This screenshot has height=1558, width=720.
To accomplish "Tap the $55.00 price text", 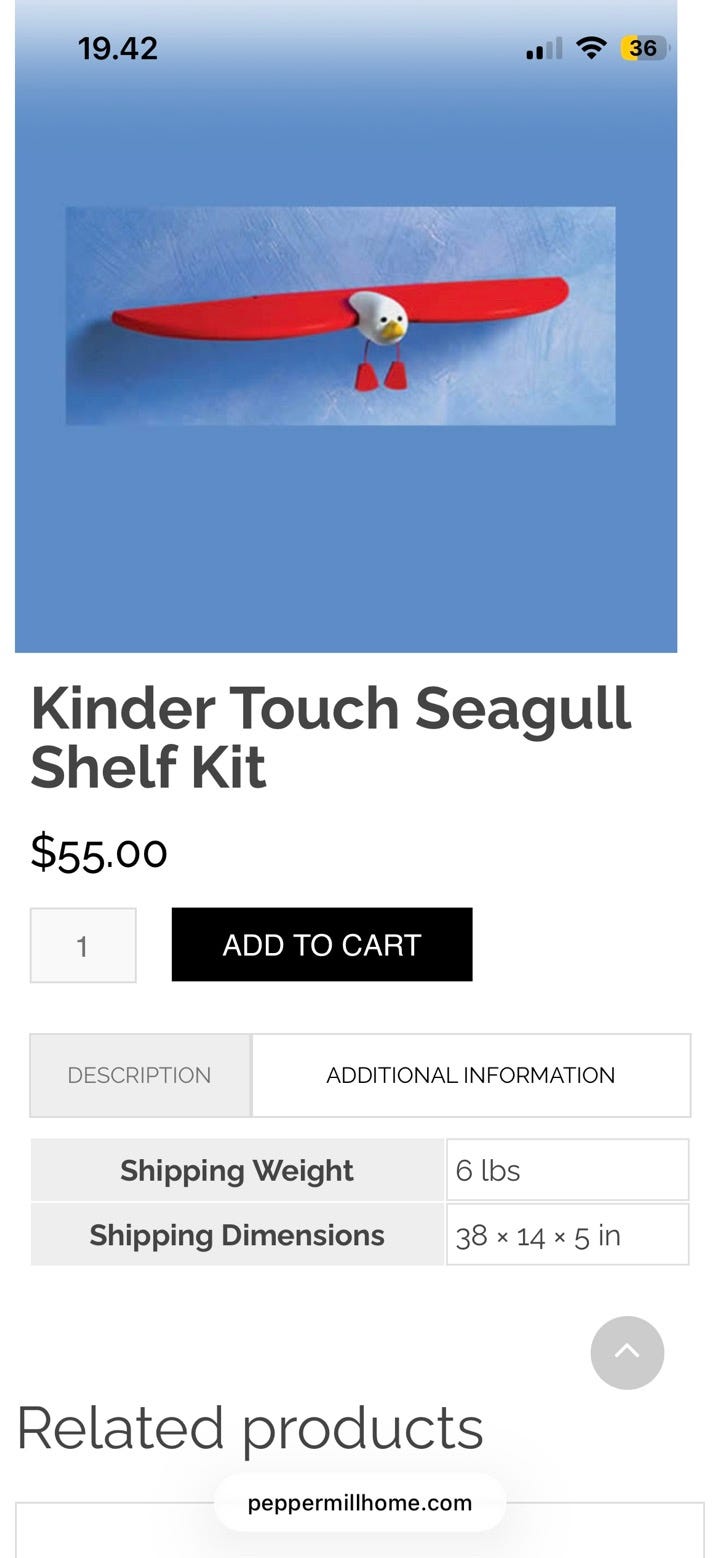I will point(99,852).
